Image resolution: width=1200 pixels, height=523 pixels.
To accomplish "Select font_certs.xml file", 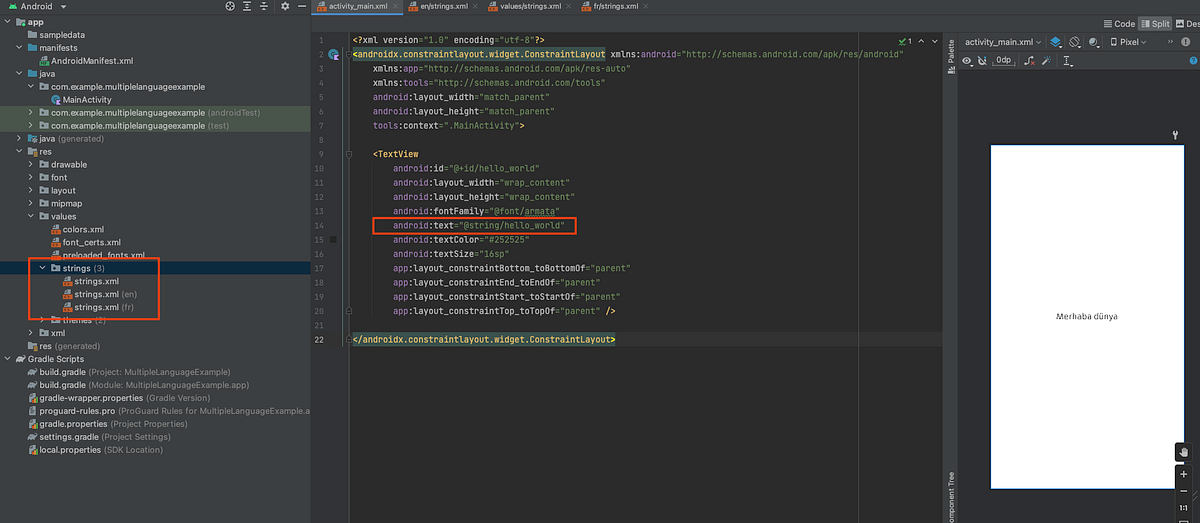I will [x=84, y=242].
